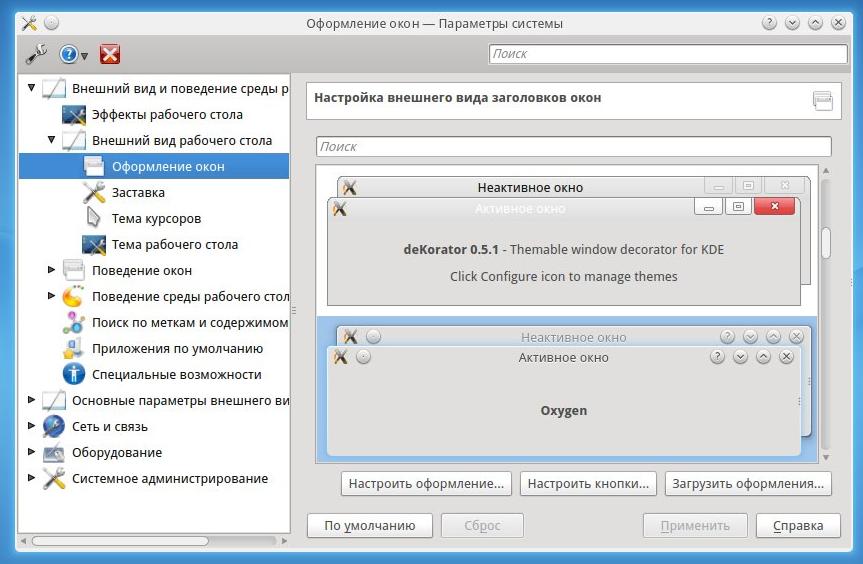Open the help question mark toolbar icon
The image size is (863, 564).
tap(68, 54)
